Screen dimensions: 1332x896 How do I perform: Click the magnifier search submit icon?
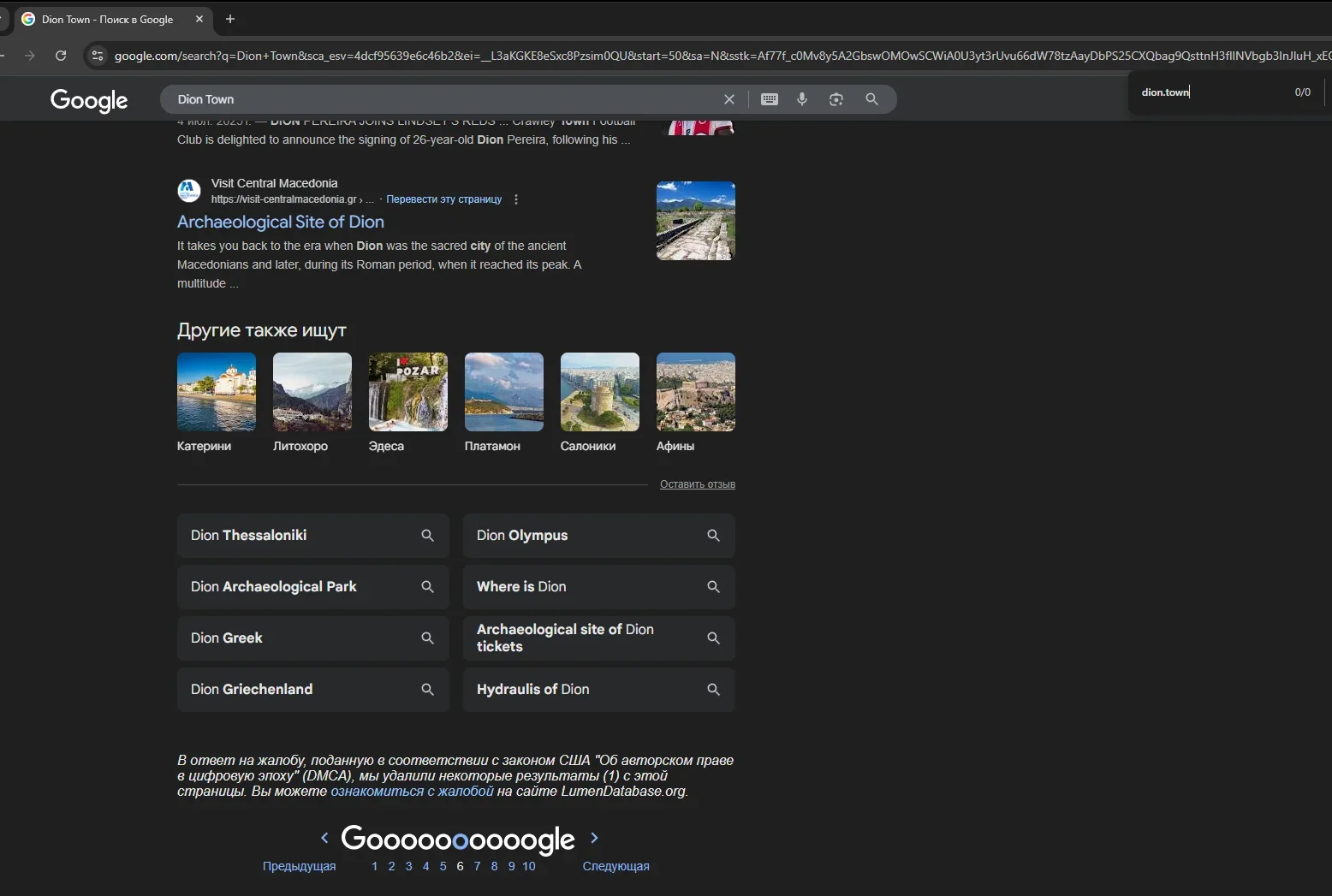871,99
